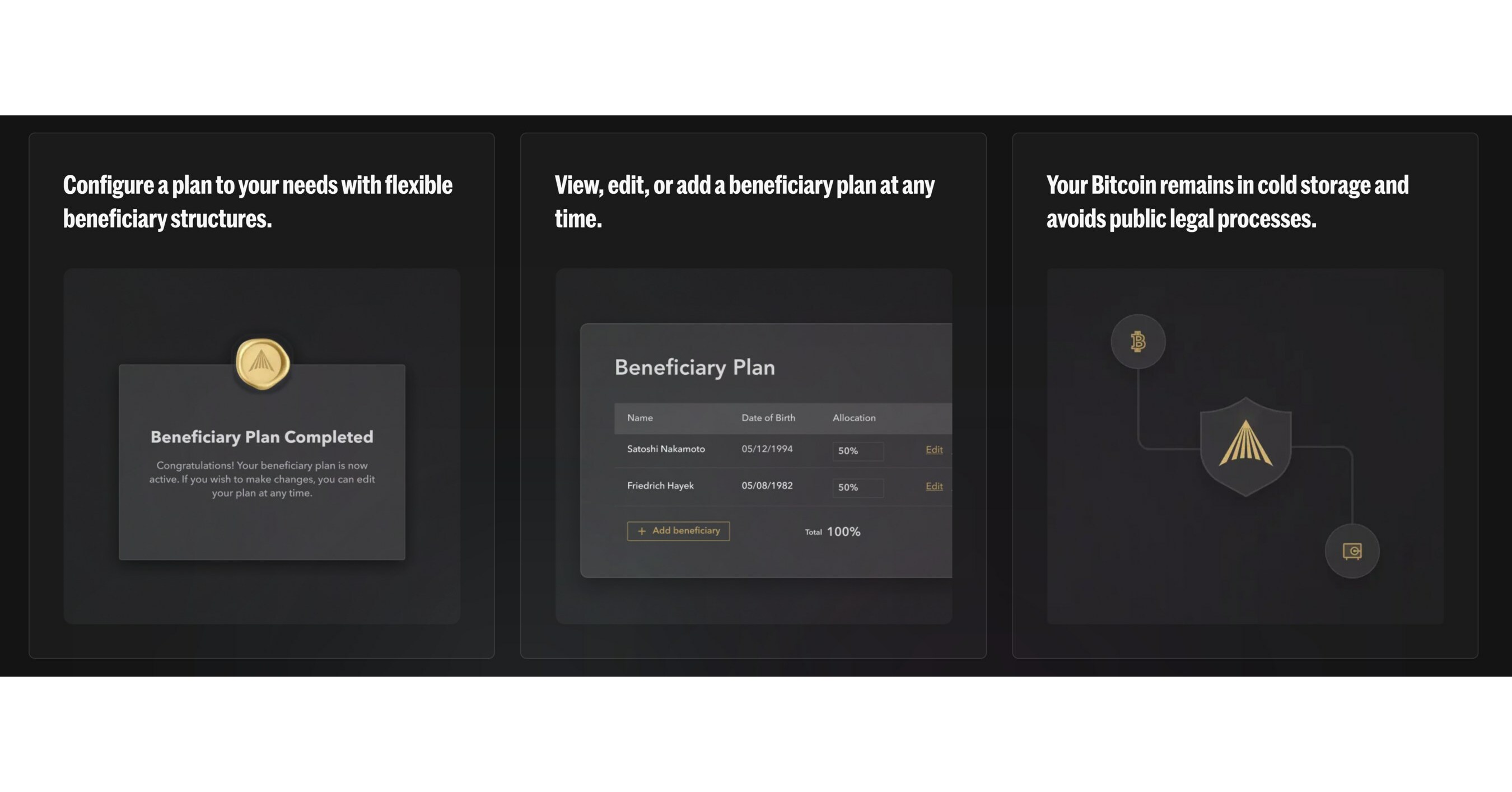
Task: Select the Date of Birth column header
Action: point(768,418)
